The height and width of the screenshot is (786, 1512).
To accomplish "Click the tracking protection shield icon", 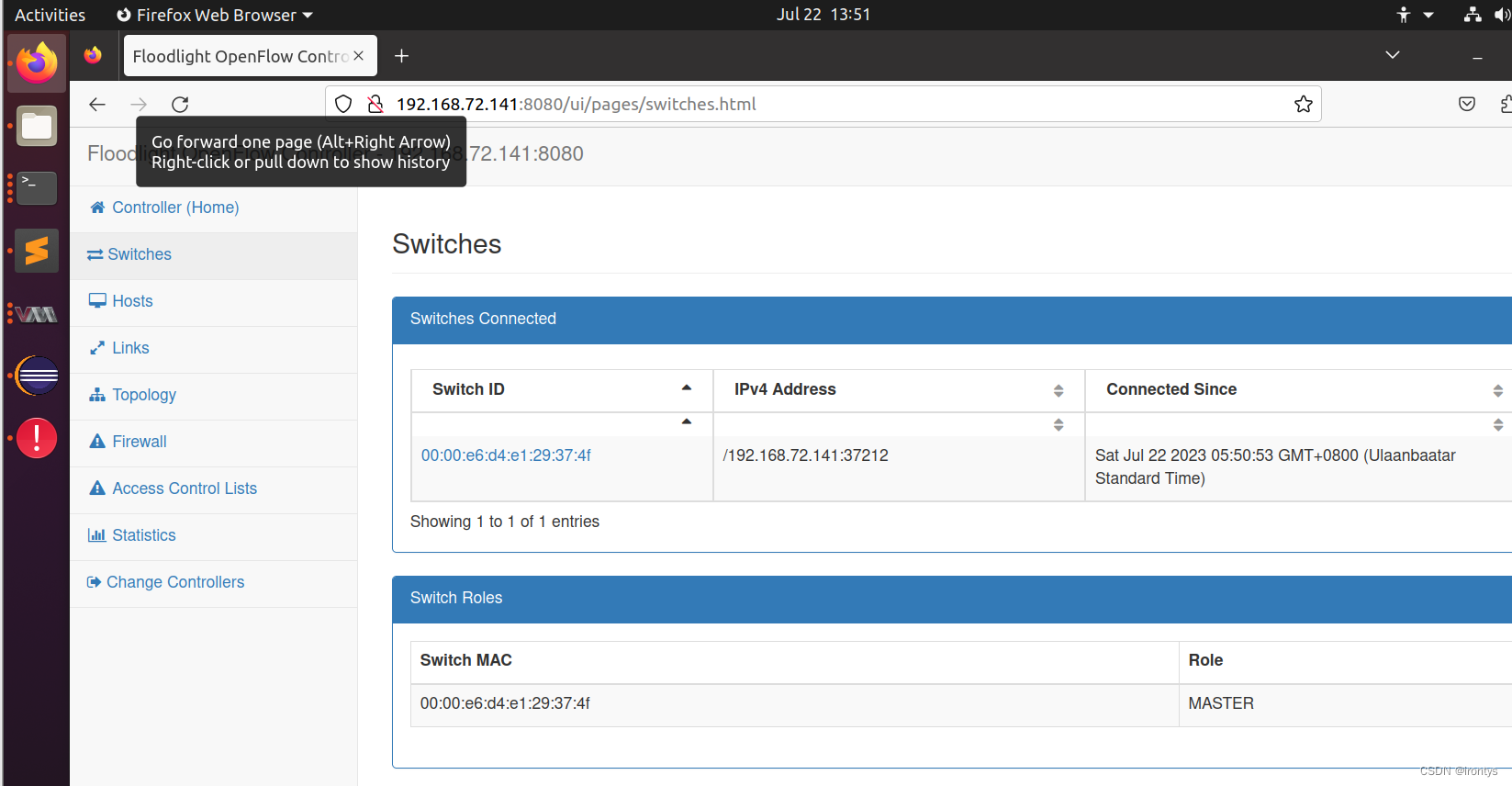I will tap(343, 104).
